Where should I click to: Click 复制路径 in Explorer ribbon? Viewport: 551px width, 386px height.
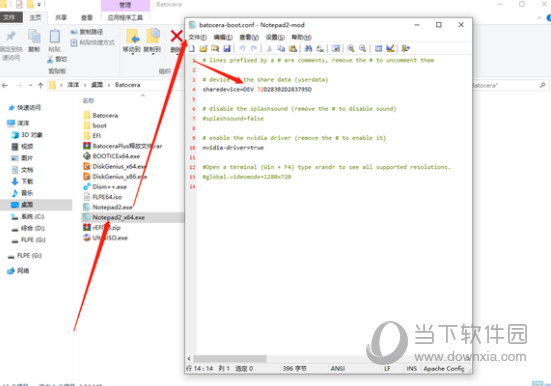coord(87,32)
